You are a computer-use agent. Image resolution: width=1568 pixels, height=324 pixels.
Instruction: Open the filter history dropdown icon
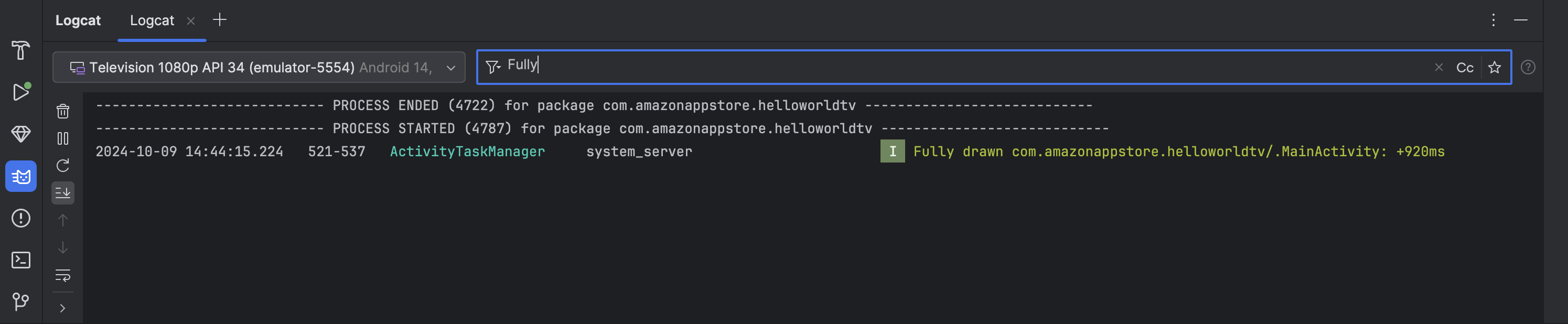pyautogui.click(x=493, y=67)
